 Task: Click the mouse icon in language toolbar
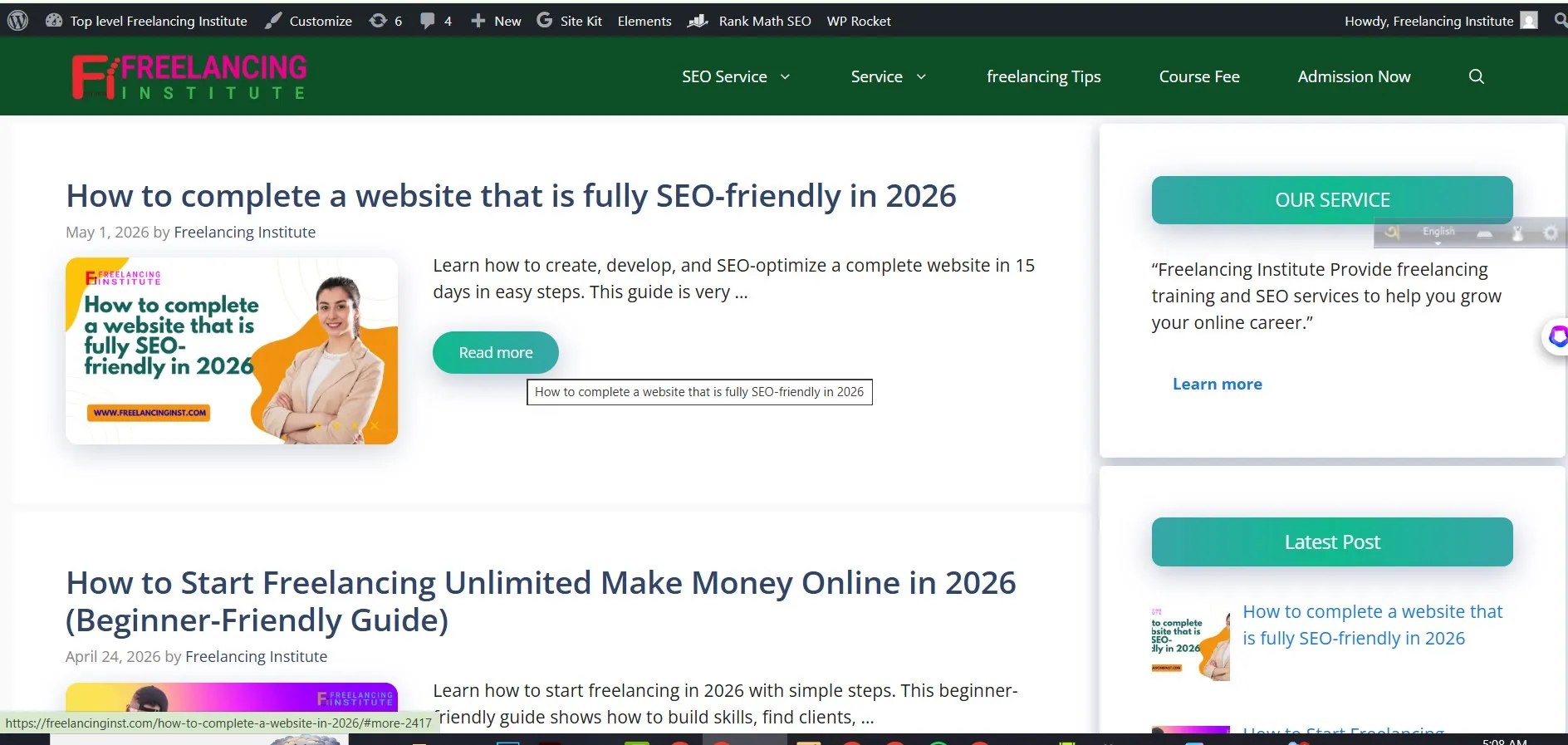coord(1517,233)
